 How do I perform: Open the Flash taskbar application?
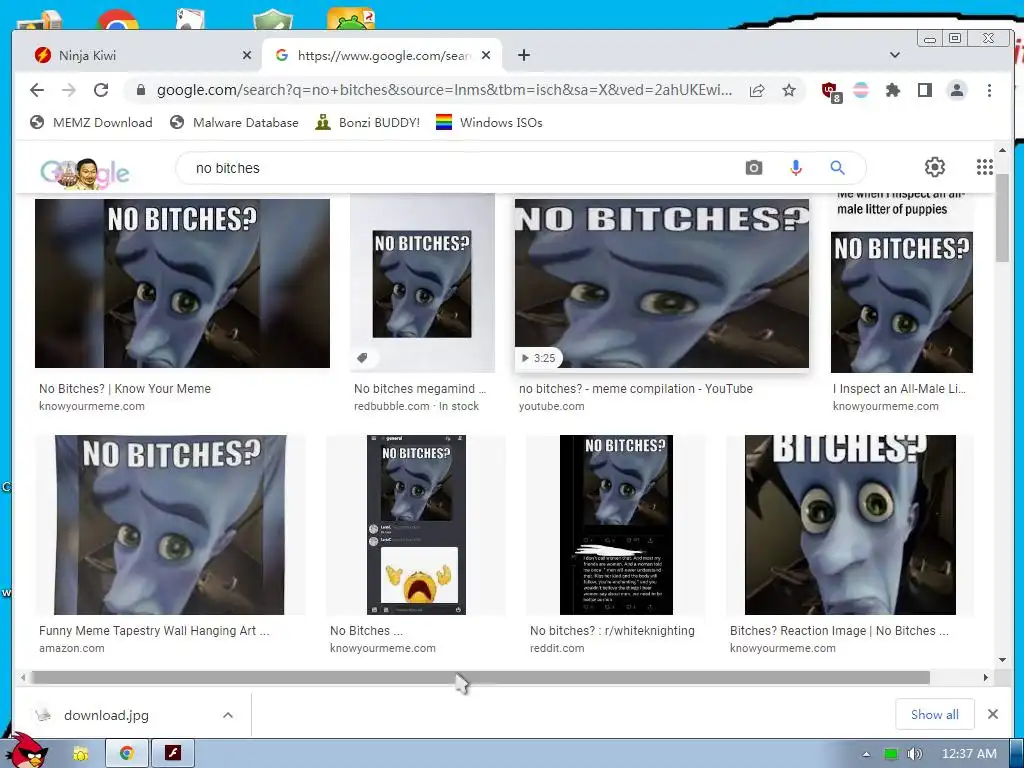173,753
